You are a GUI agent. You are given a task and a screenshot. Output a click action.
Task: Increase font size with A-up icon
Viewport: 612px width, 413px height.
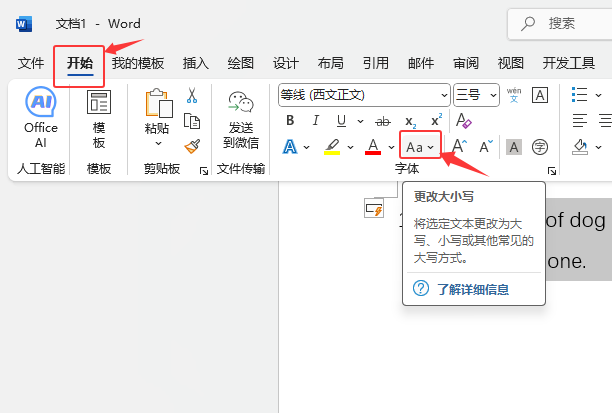click(459, 147)
